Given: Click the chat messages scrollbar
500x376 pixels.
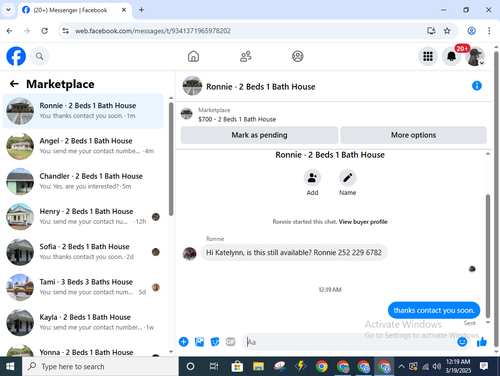Looking at the screenshot, I should coord(488,256).
